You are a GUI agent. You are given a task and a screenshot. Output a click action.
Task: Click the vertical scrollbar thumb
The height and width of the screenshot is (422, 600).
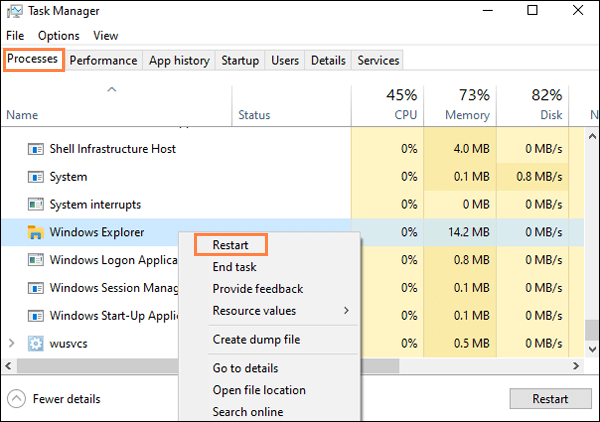click(592, 330)
